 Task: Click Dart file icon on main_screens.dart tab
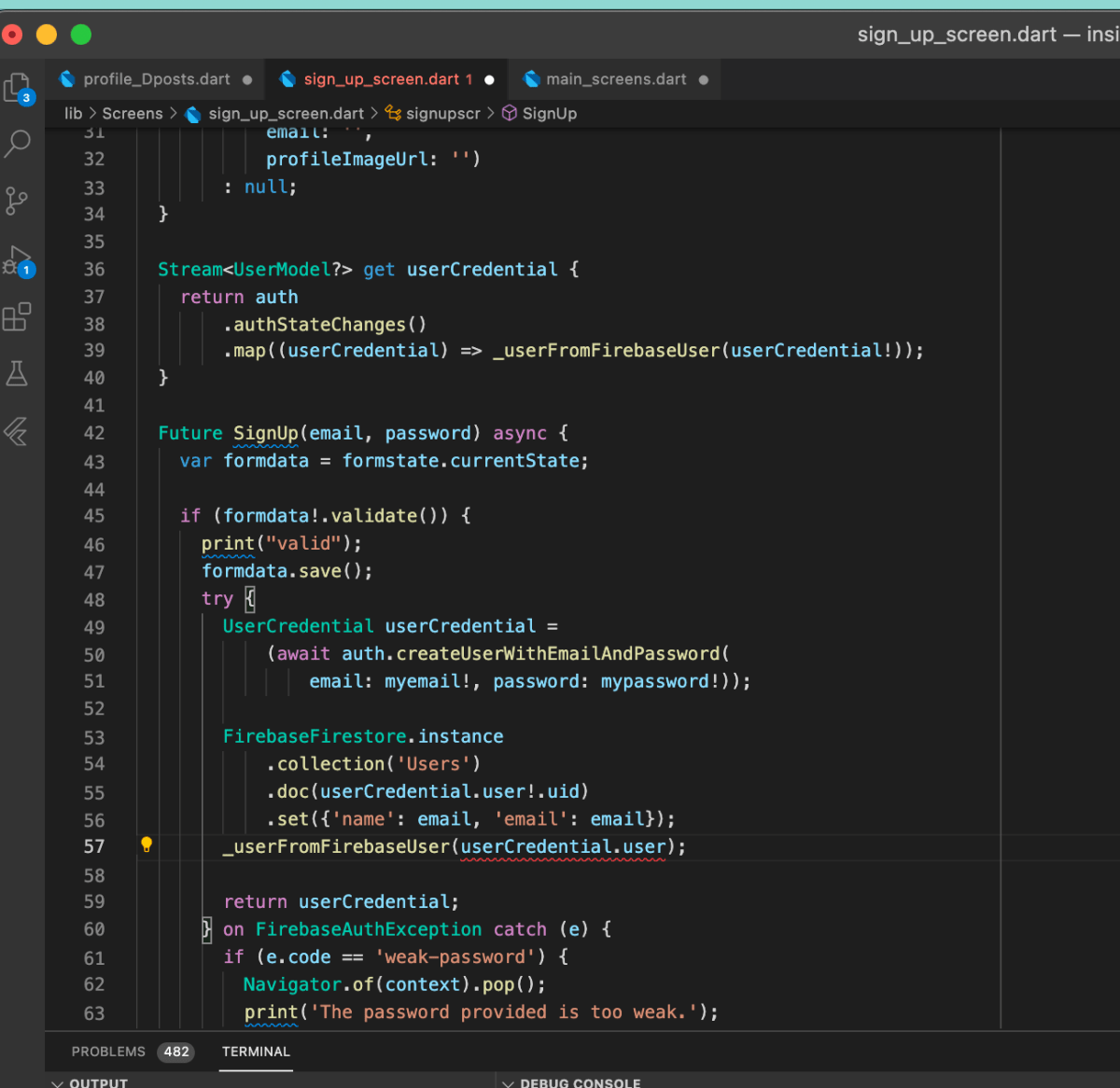point(531,79)
